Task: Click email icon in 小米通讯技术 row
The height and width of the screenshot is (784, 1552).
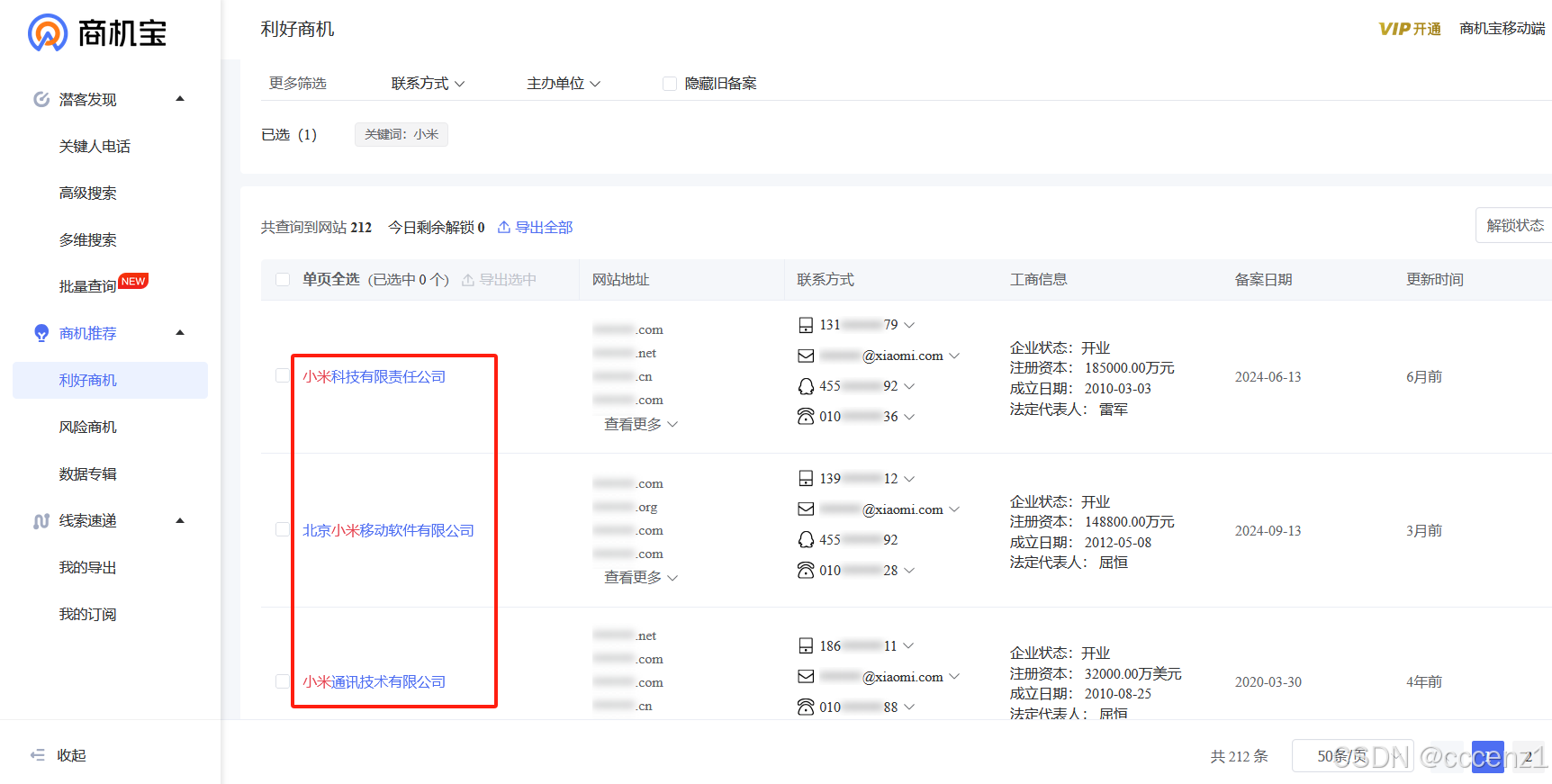Action: point(806,677)
